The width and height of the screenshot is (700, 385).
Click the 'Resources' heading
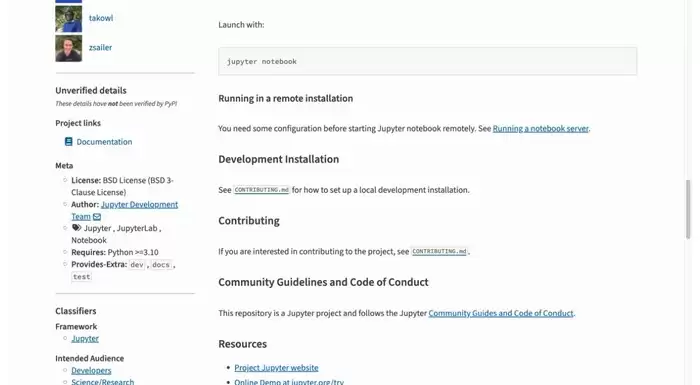[242, 344]
